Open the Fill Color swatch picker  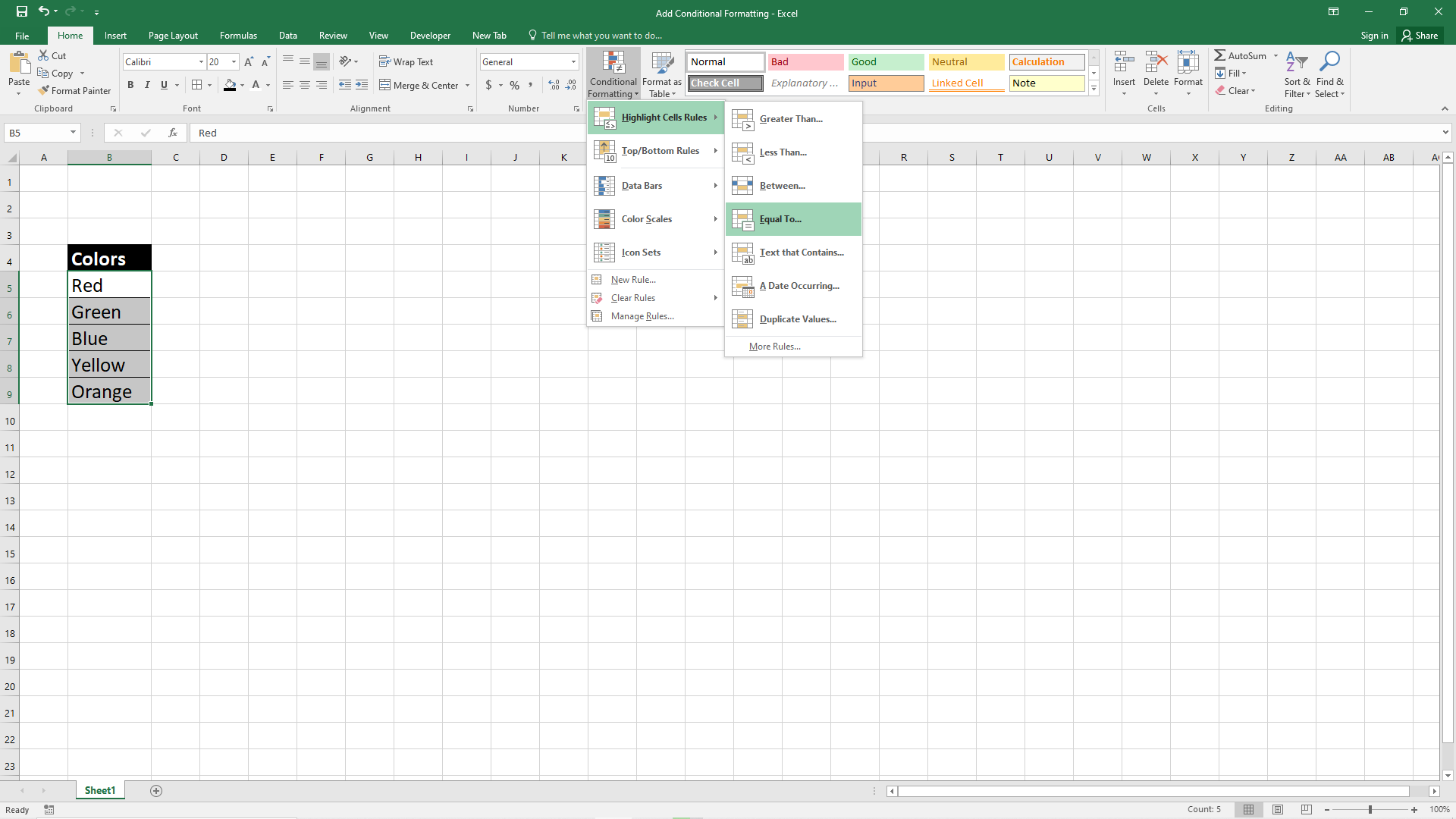click(243, 85)
